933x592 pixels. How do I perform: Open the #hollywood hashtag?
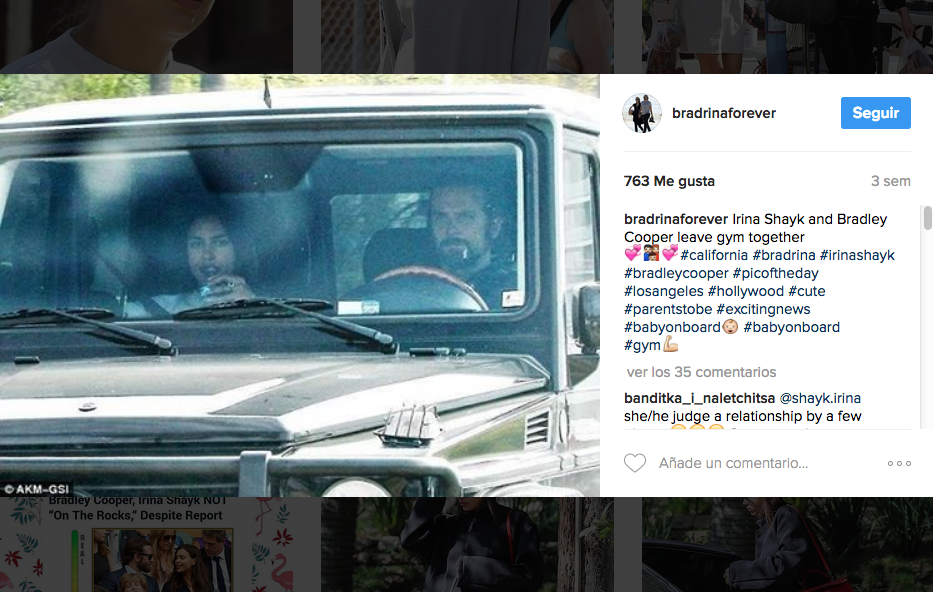746,291
